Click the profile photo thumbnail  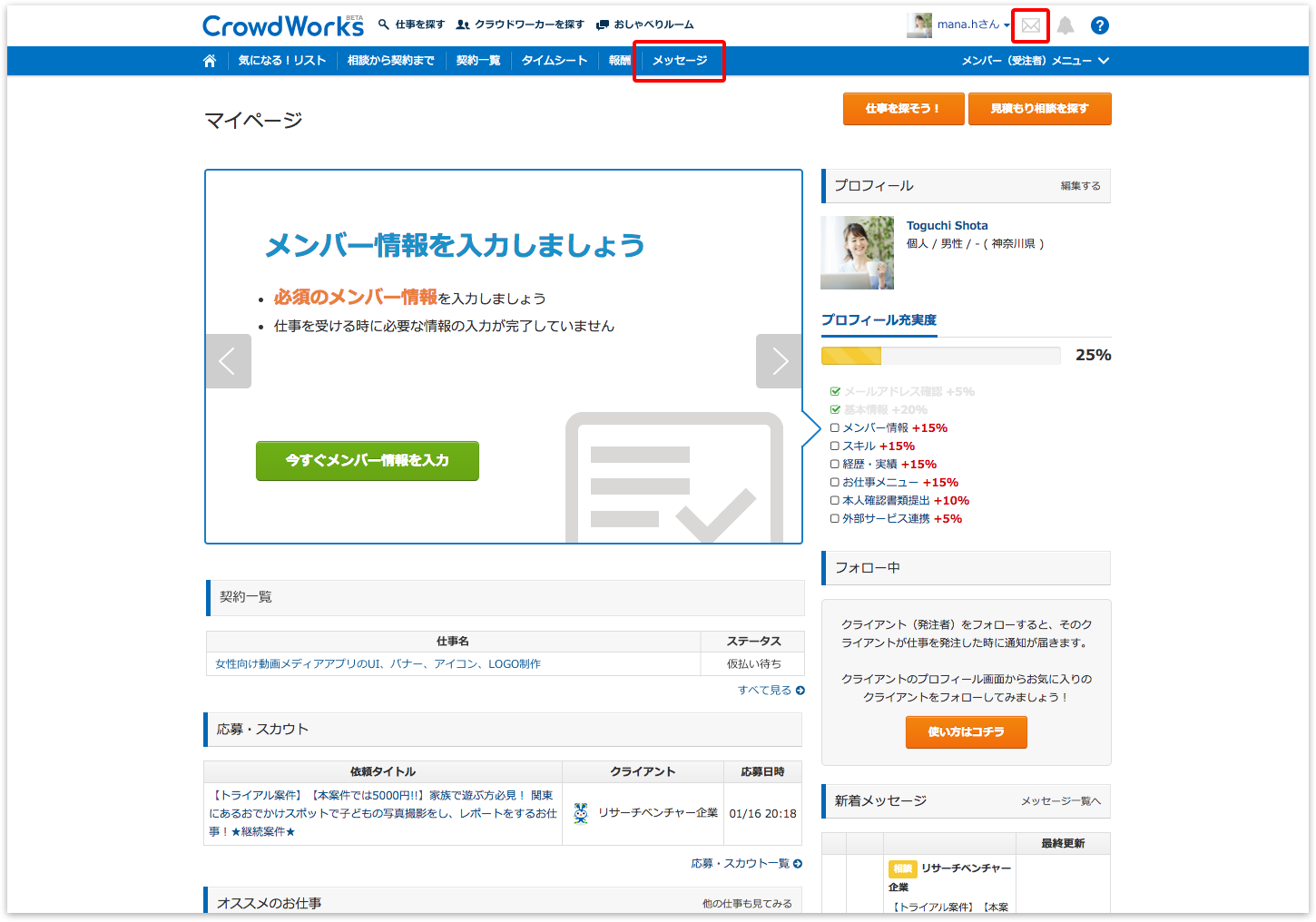(857, 253)
